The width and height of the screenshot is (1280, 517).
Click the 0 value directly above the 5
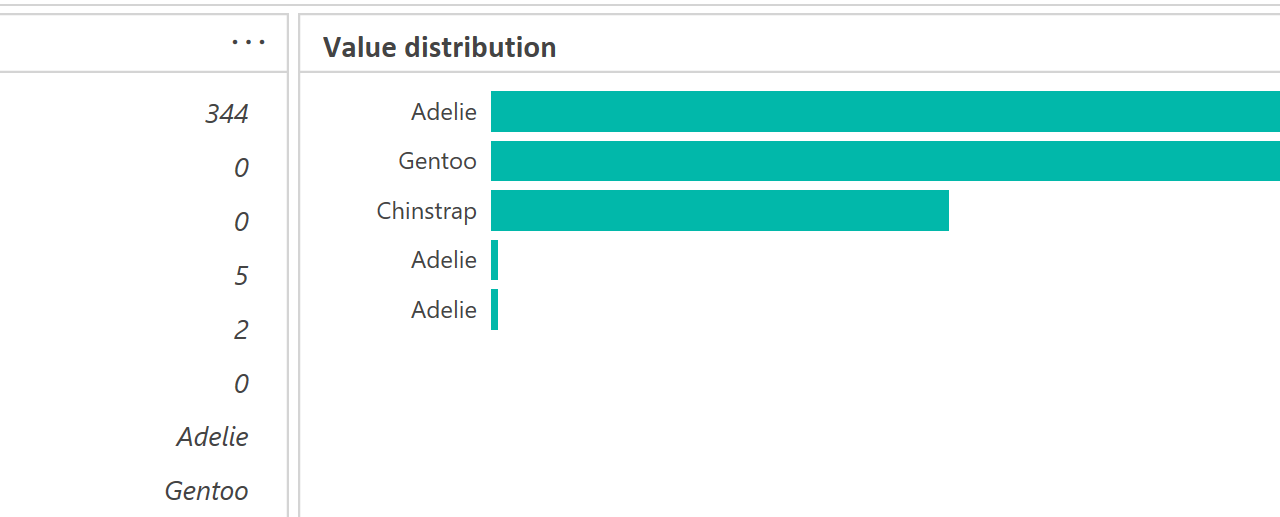[x=241, y=222]
